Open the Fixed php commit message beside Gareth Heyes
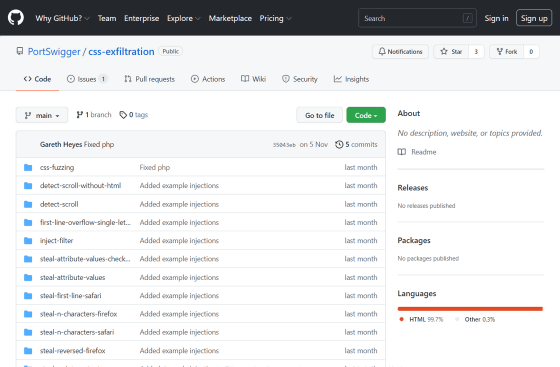This screenshot has height=367, width=560. (99, 145)
